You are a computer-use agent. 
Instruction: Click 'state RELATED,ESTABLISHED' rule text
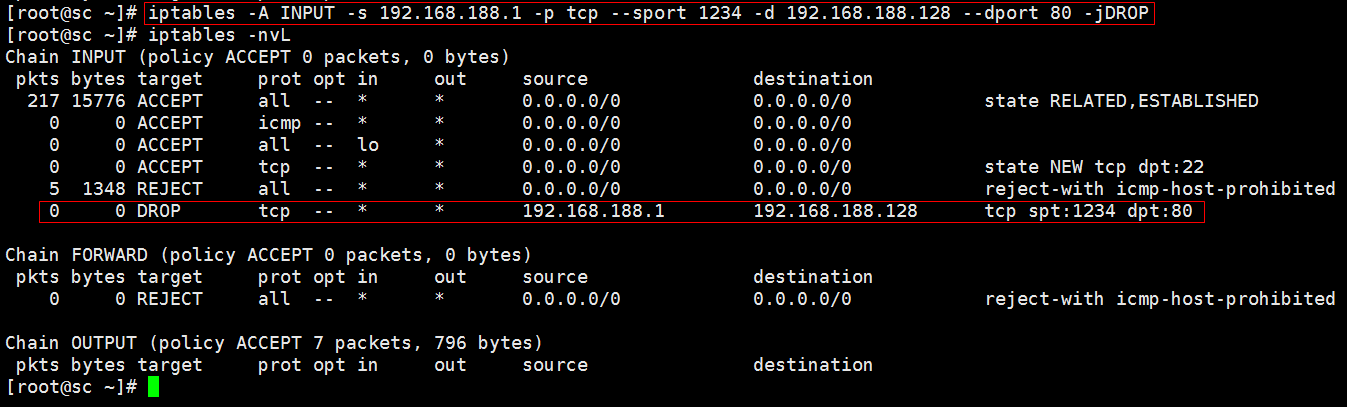click(x=1121, y=101)
